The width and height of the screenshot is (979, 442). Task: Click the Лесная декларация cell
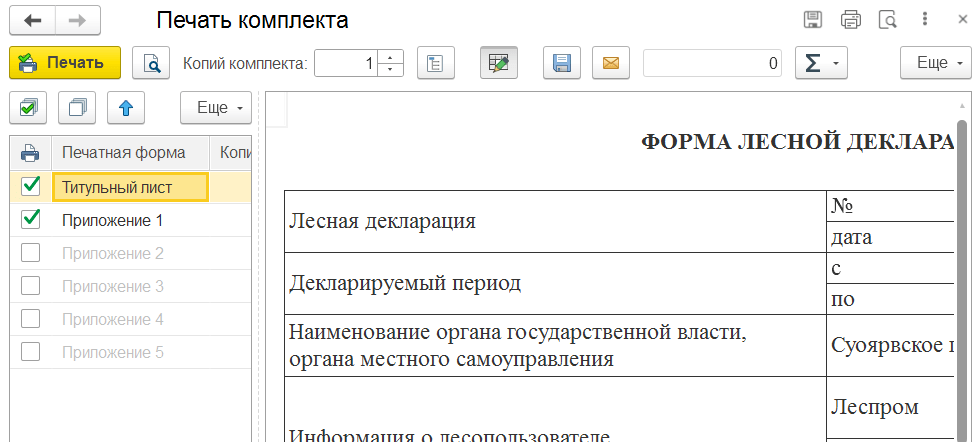(x=556, y=221)
